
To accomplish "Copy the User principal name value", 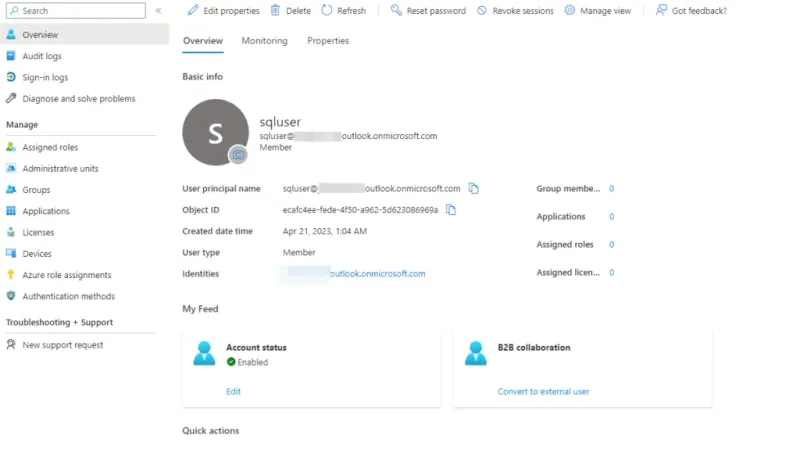I will click(x=474, y=188).
